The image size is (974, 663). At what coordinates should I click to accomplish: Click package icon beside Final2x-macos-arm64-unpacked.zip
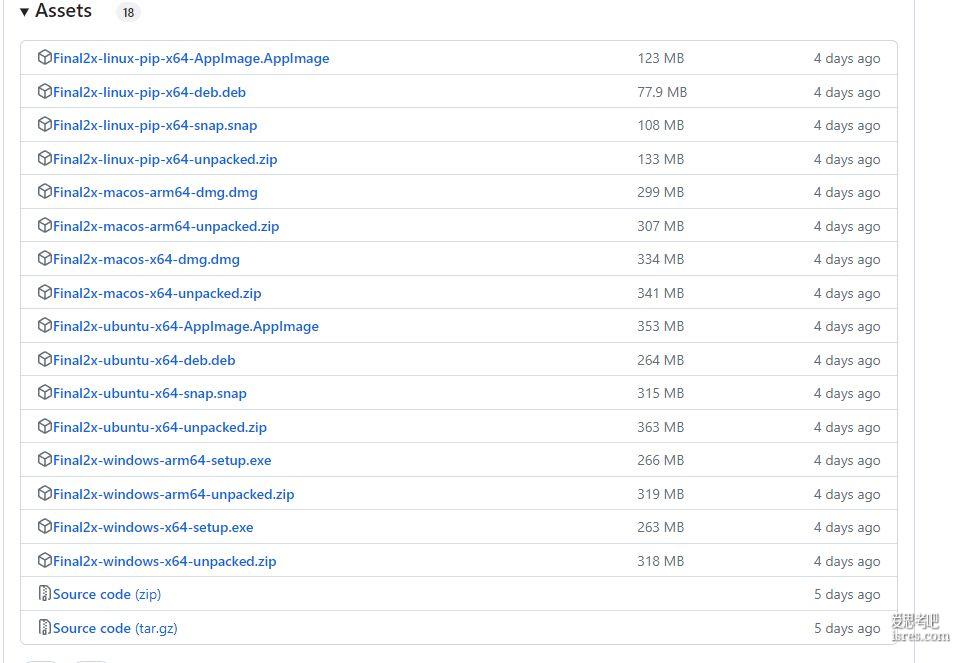(45, 225)
